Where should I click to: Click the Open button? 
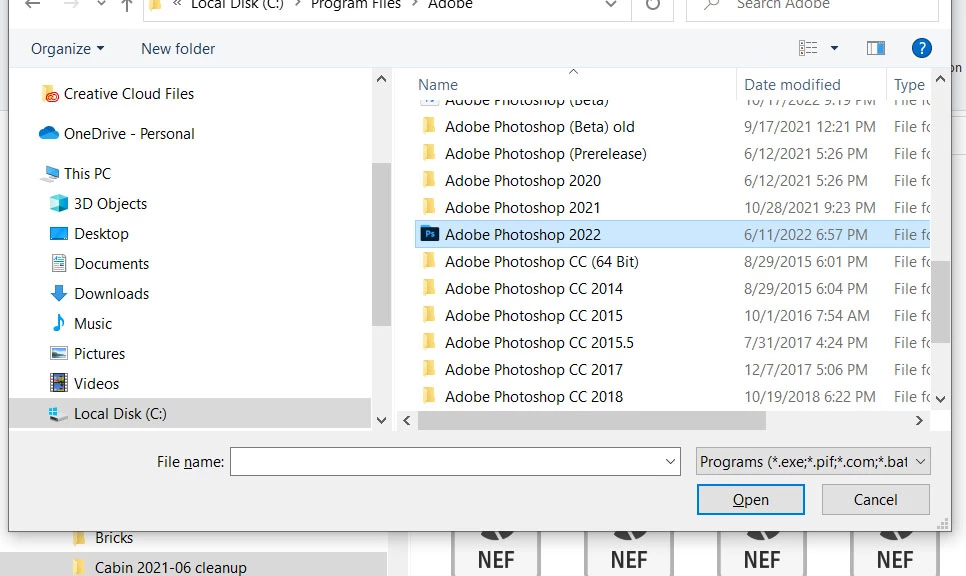coord(750,500)
